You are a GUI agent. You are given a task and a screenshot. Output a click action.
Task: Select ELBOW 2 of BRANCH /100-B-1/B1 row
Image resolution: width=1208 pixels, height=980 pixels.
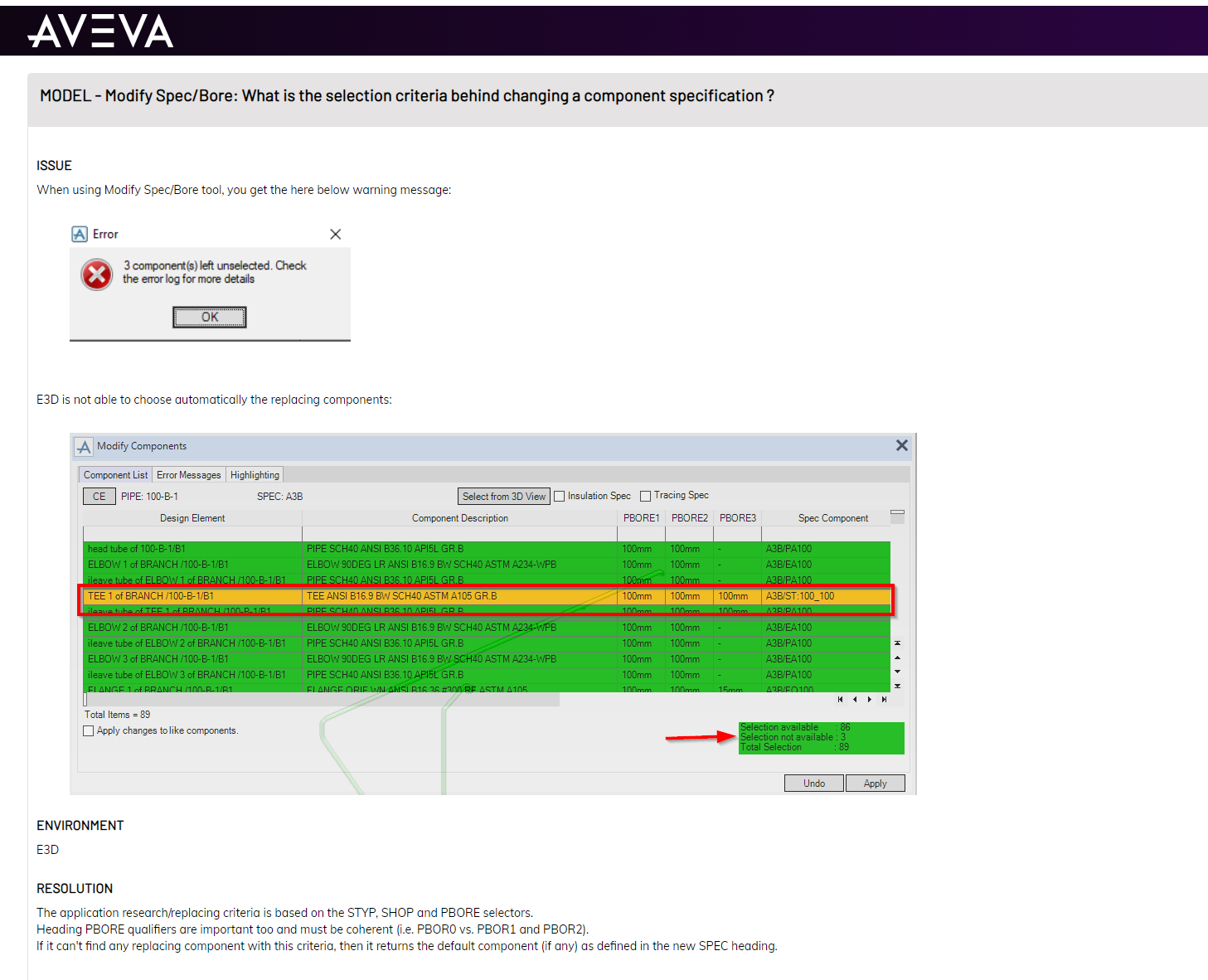(x=487, y=628)
